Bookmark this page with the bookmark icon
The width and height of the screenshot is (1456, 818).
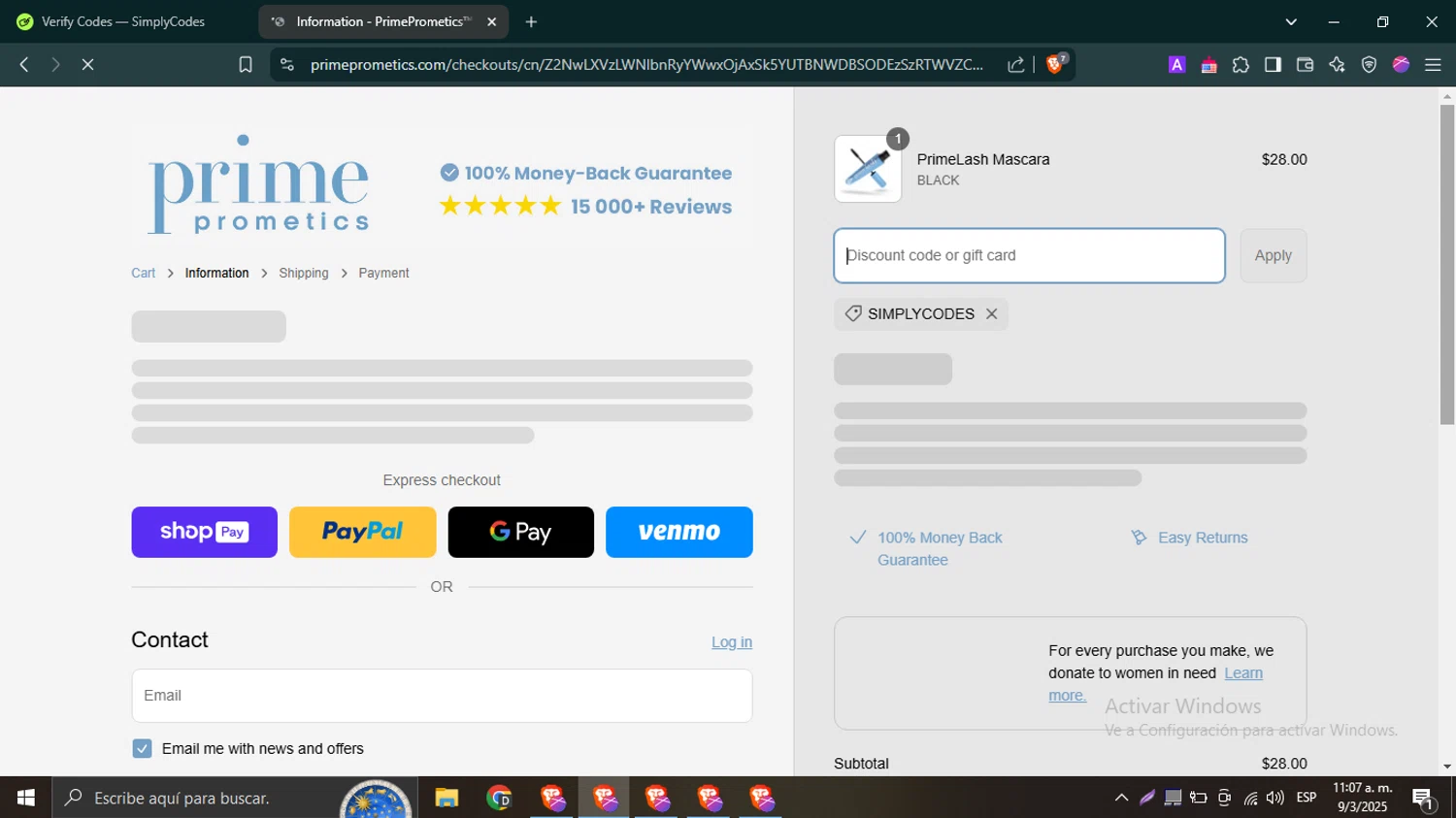click(x=246, y=64)
